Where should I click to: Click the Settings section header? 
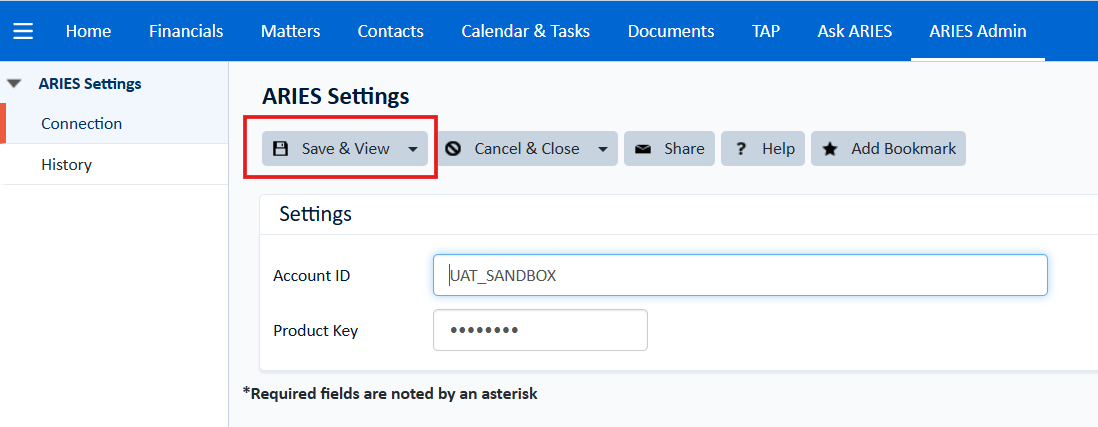click(315, 214)
